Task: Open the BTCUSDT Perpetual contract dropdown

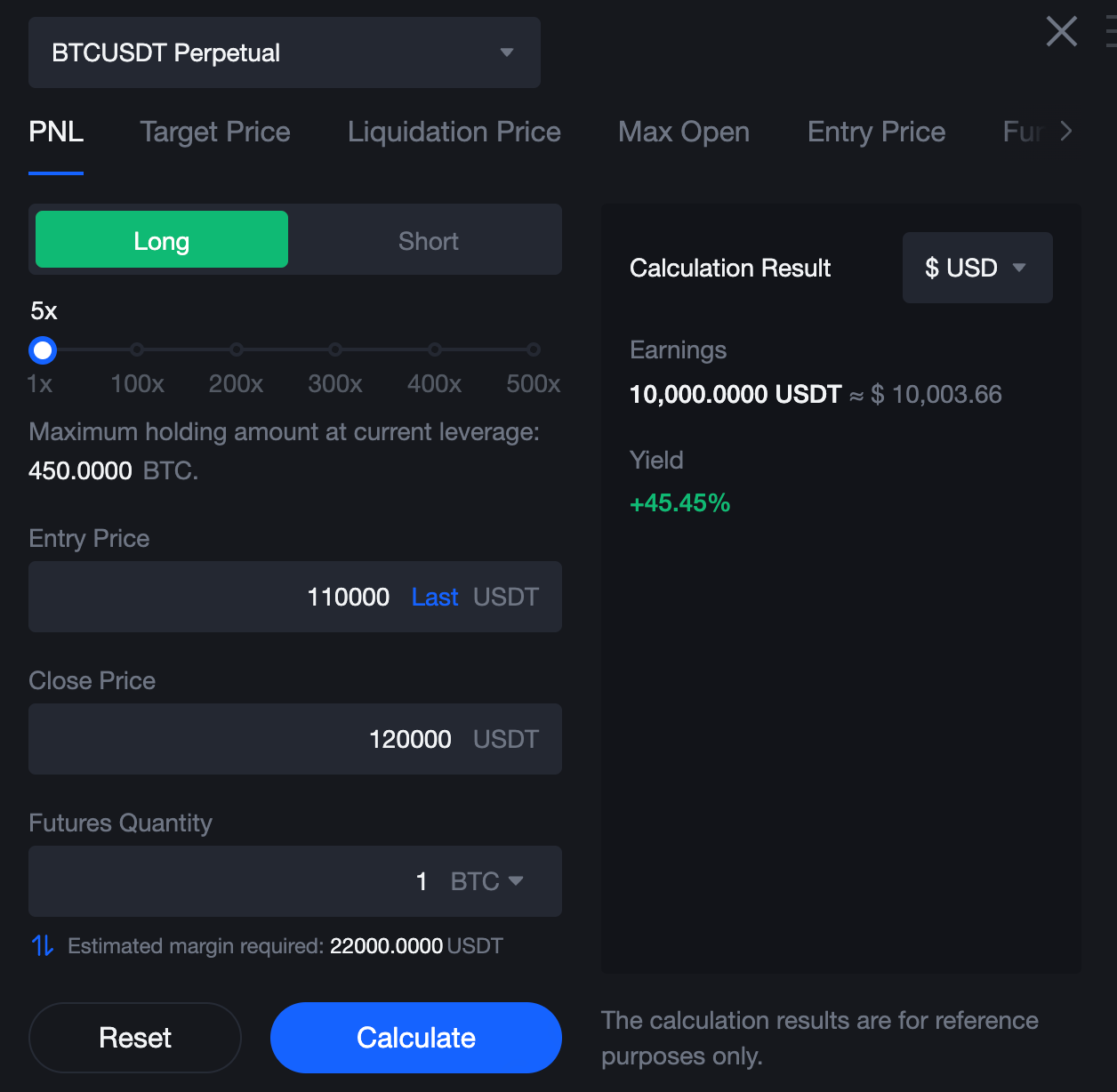Action: point(285,52)
